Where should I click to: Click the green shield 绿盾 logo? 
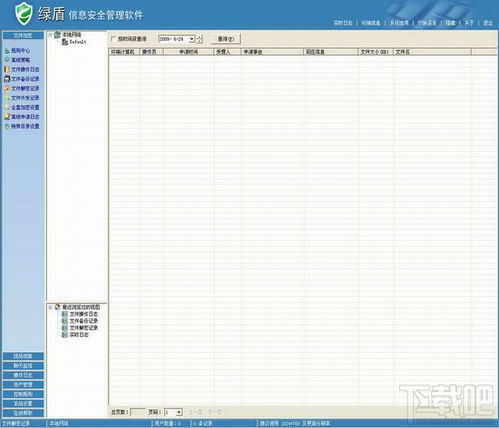point(24,14)
